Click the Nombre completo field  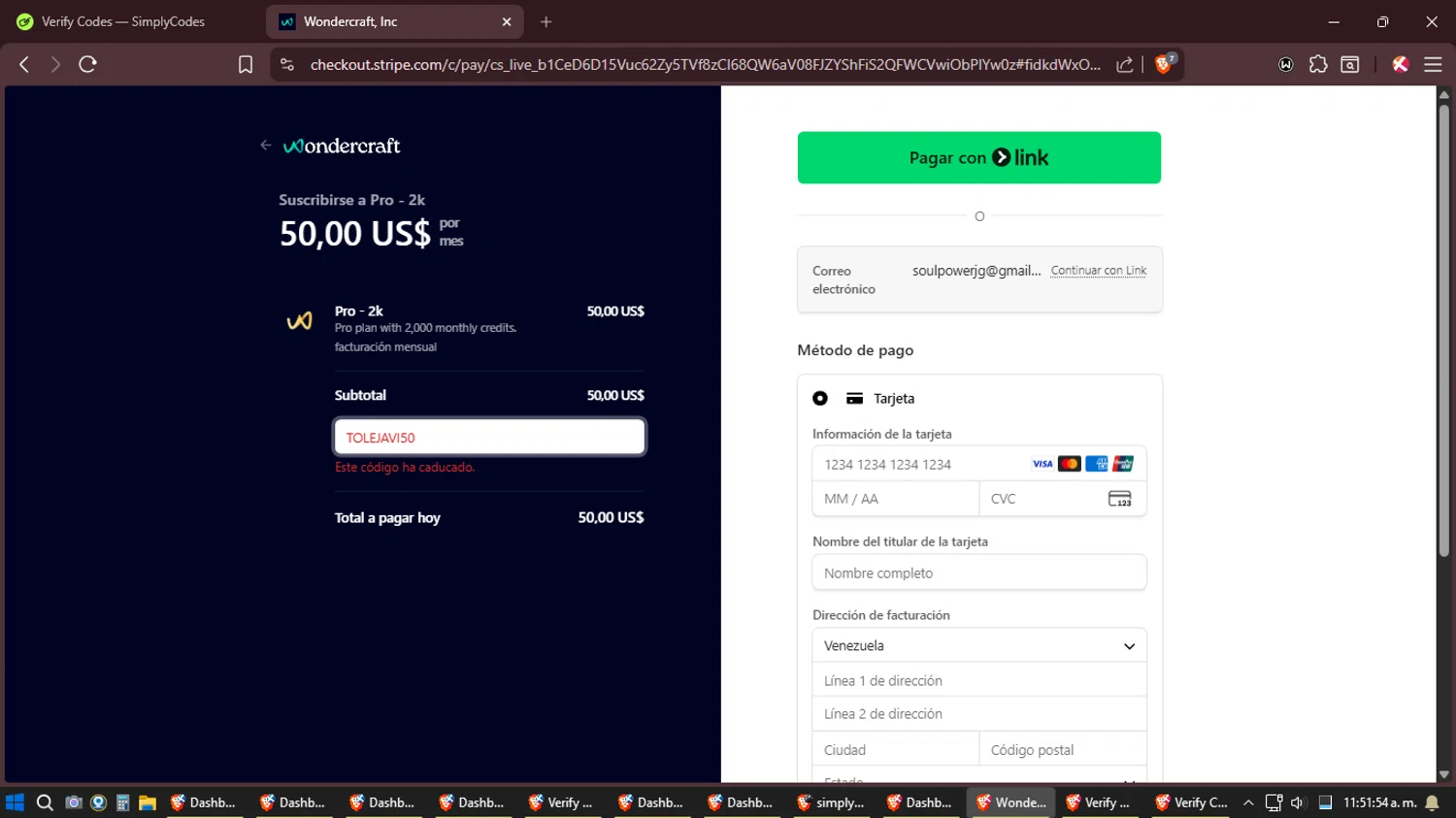[979, 573]
